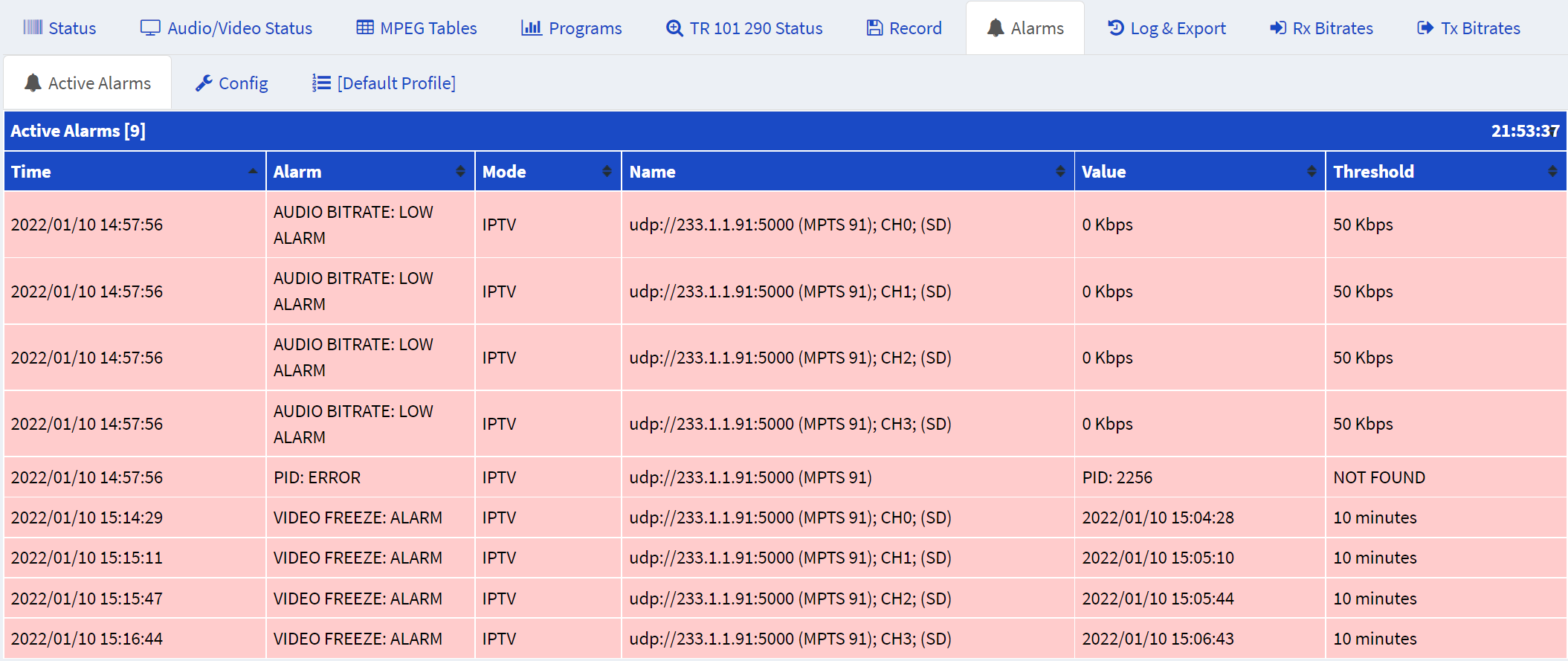Viewport: 1568px width, 661px height.
Task: Open the [Default Profile] link
Action: (x=384, y=83)
